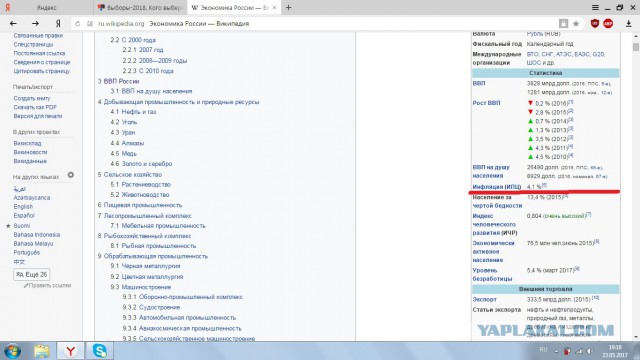Switch to the Выборы-2018 tab
Viewport: 640px width, 360px height.
pyautogui.click(x=140, y=7)
